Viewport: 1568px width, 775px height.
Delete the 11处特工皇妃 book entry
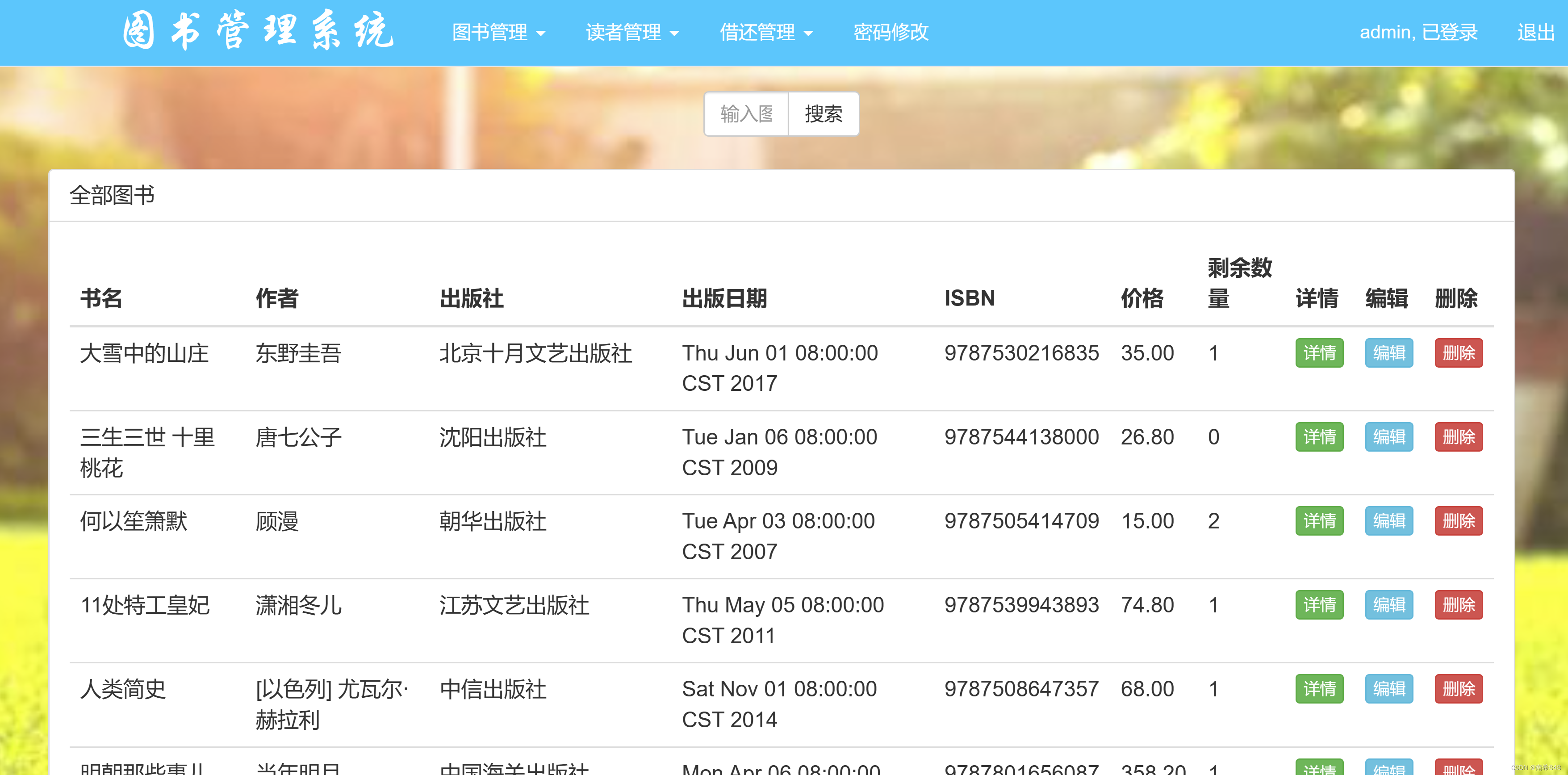coord(1458,605)
